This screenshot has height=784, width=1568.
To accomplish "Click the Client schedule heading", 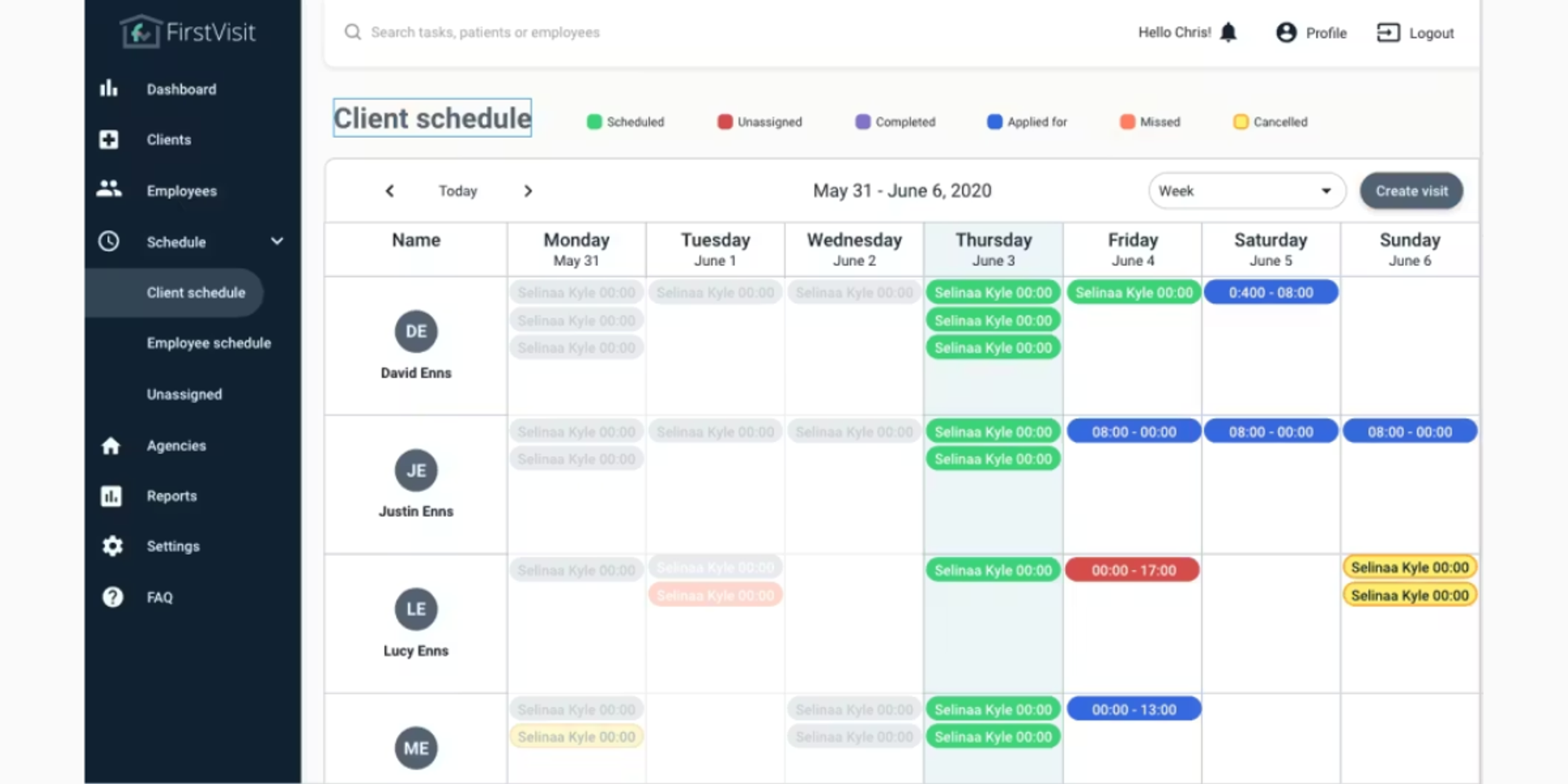I will pyautogui.click(x=432, y=118).
